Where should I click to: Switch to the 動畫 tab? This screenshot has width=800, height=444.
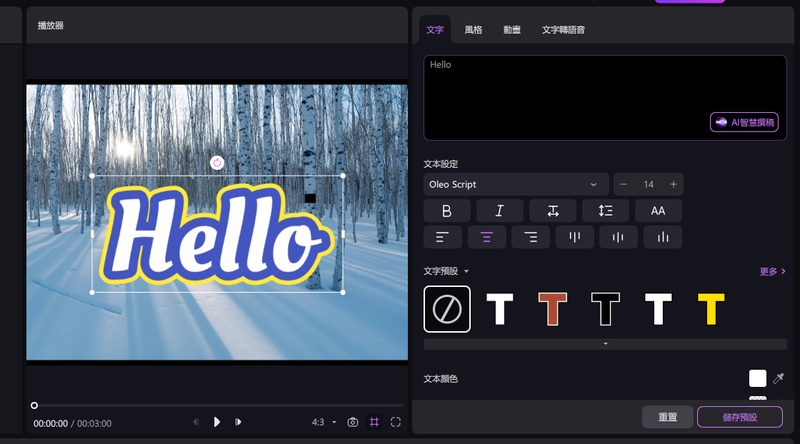click(512, 30)
